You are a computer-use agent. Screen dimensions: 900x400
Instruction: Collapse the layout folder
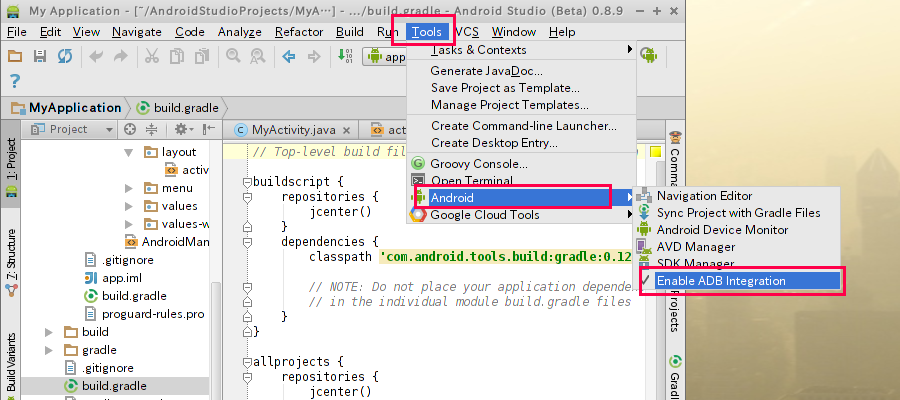[x=129, y=152]
